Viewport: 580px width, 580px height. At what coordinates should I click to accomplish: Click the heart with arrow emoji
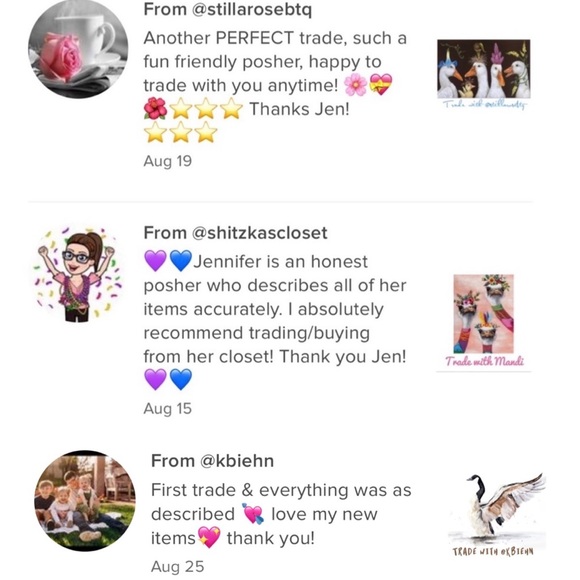coord(253,514)
